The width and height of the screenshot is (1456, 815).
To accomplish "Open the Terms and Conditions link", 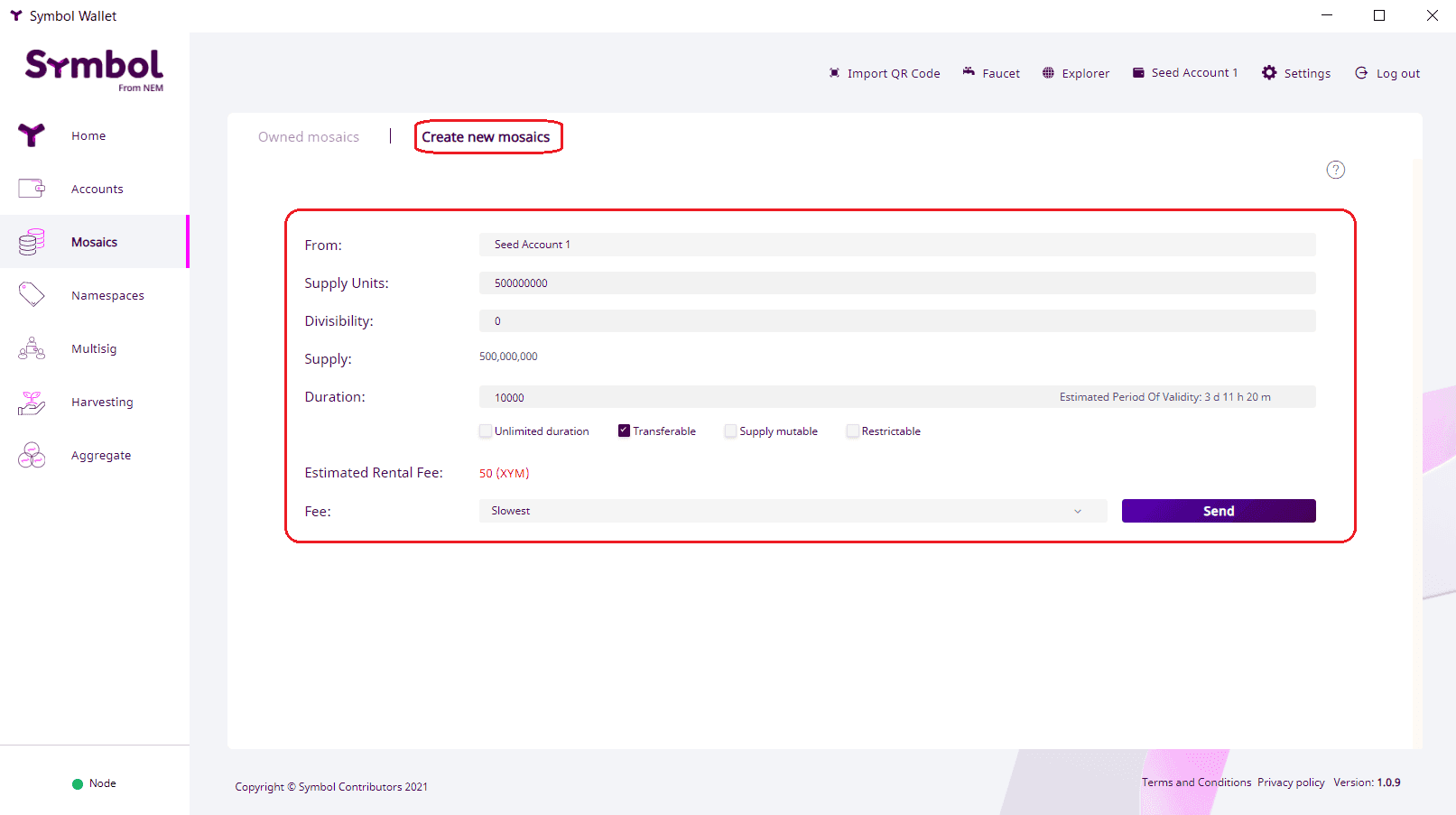I will [x=1196, y=783].
